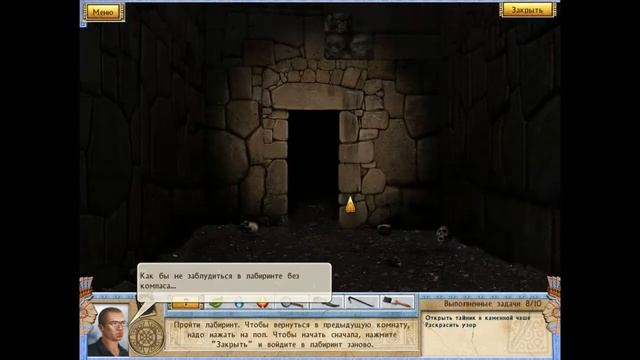The image size is (640, 360).
Task: Open the Меню button
Action: pos(103,12)
